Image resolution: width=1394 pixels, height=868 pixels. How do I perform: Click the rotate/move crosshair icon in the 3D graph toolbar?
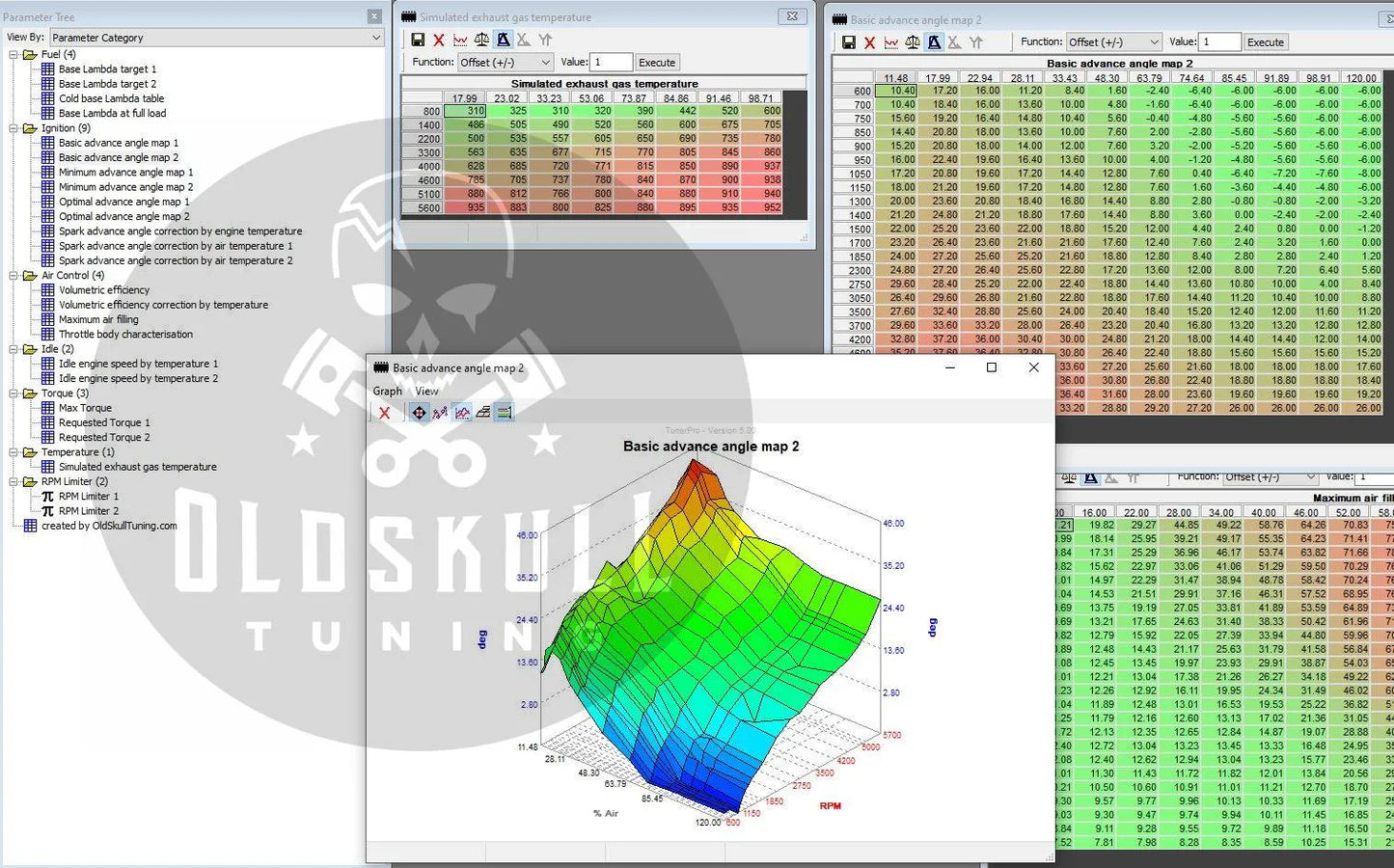pos(419,413)
